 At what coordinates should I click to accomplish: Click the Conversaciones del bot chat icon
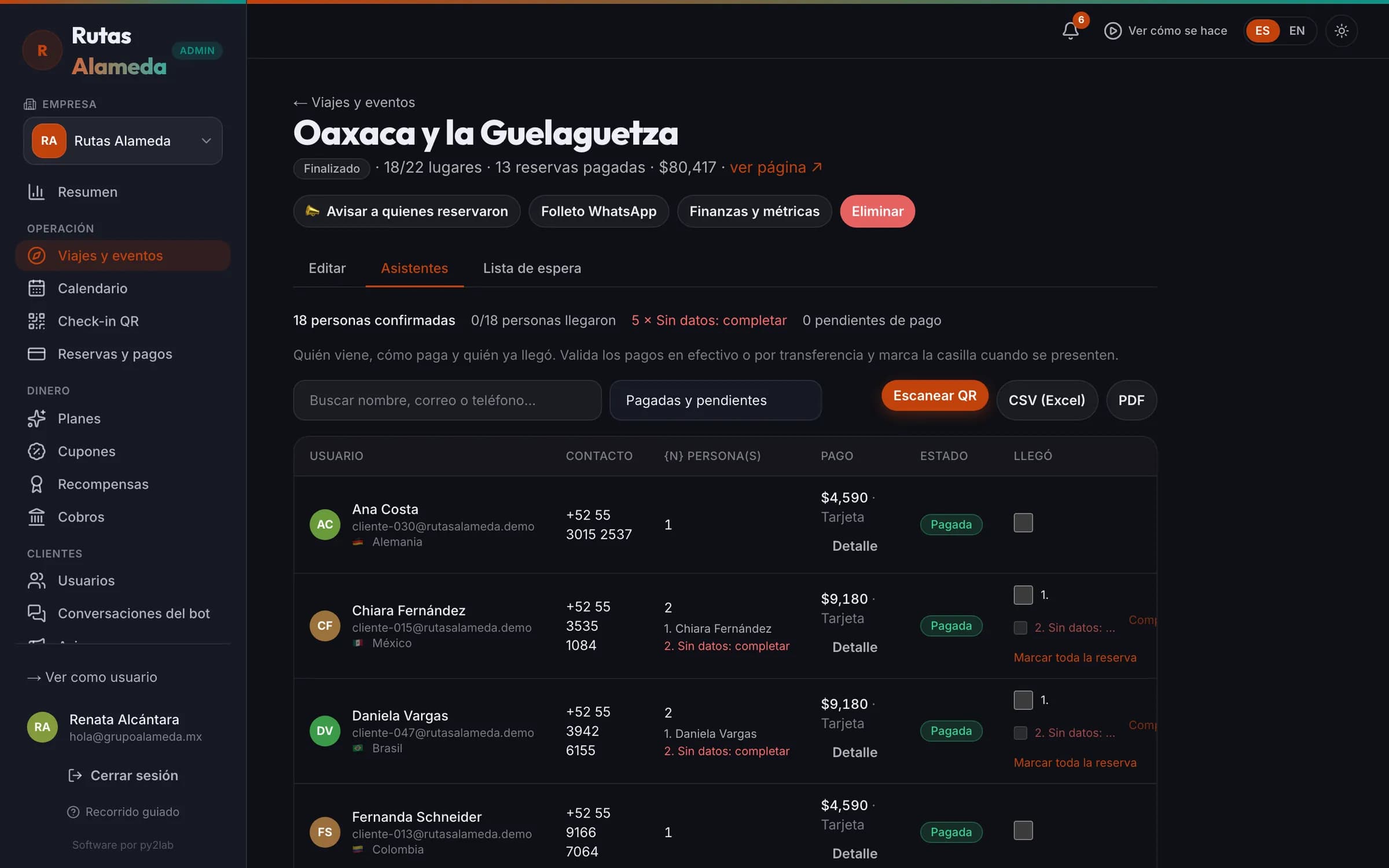click(x=36, y=613)
